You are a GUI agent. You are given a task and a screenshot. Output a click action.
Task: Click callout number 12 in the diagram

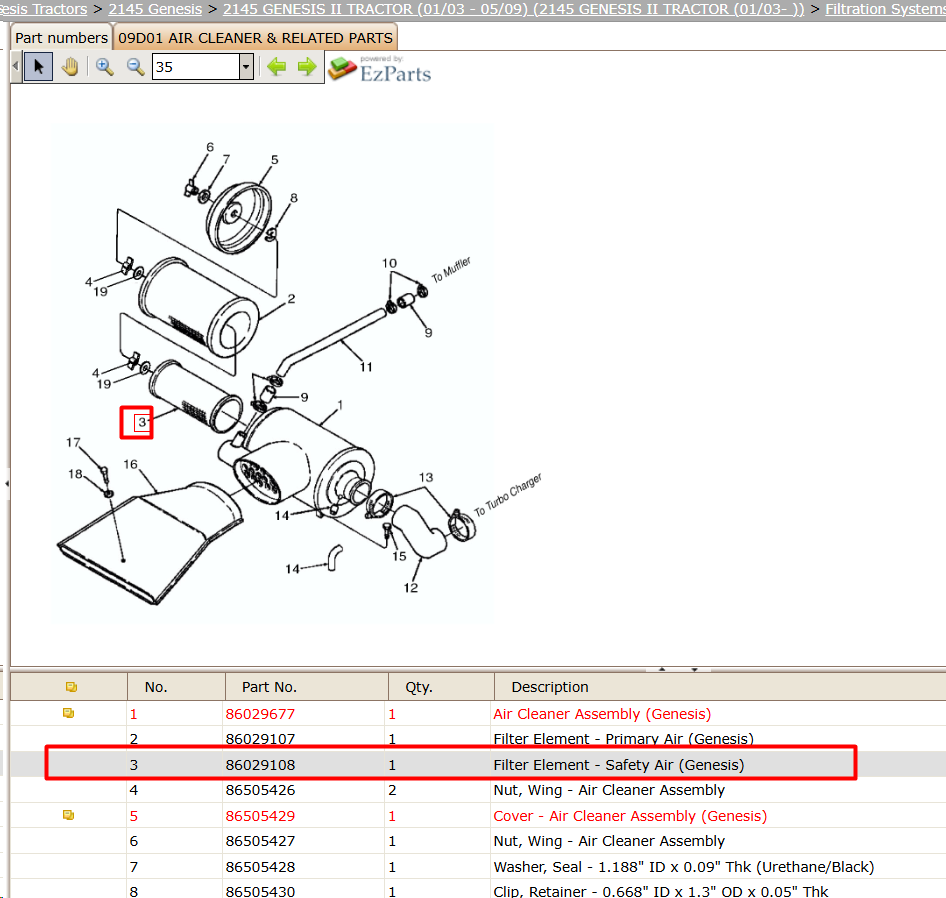point(411,588)
